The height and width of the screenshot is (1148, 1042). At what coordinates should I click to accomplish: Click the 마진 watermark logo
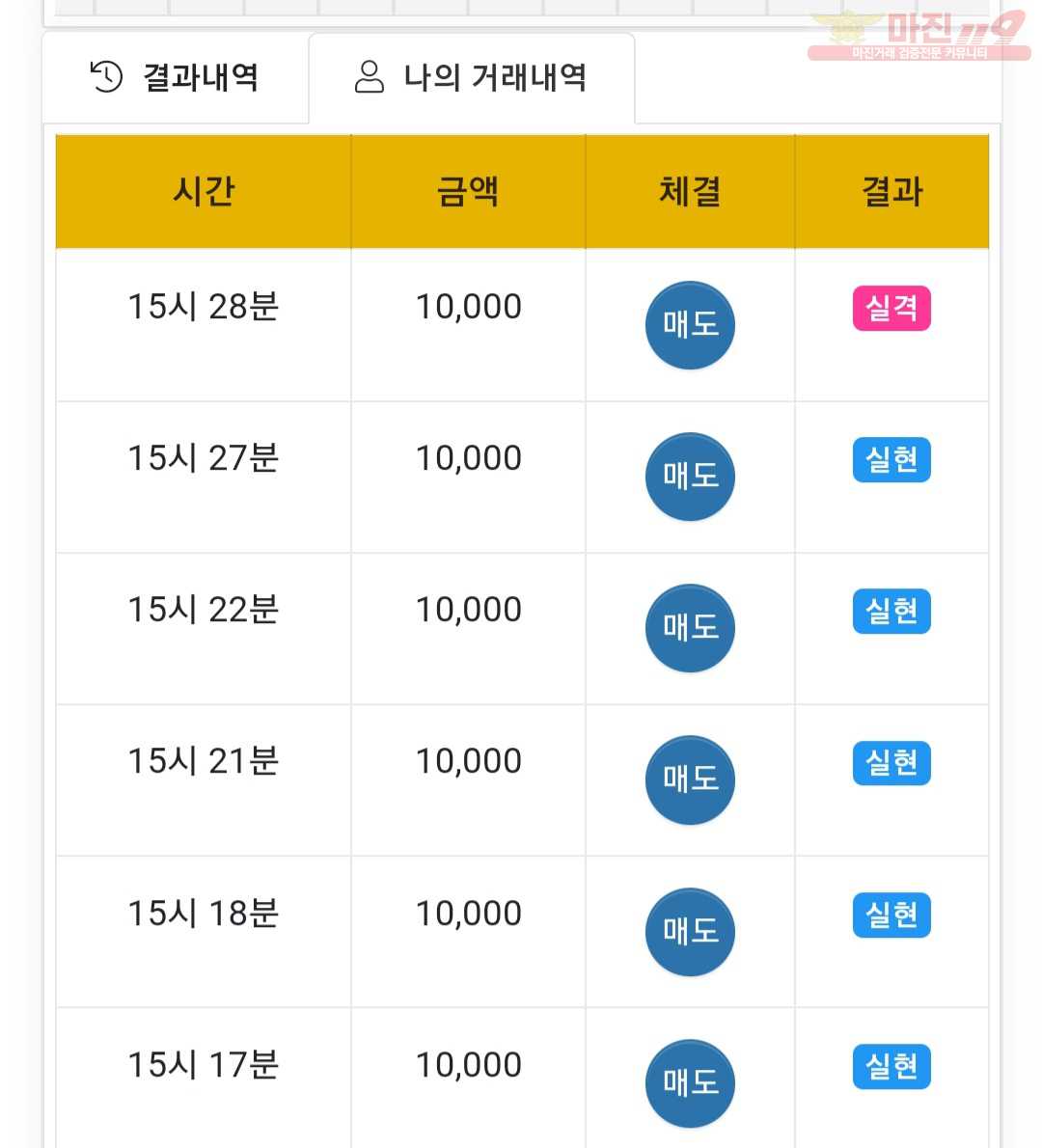(919, 35)
